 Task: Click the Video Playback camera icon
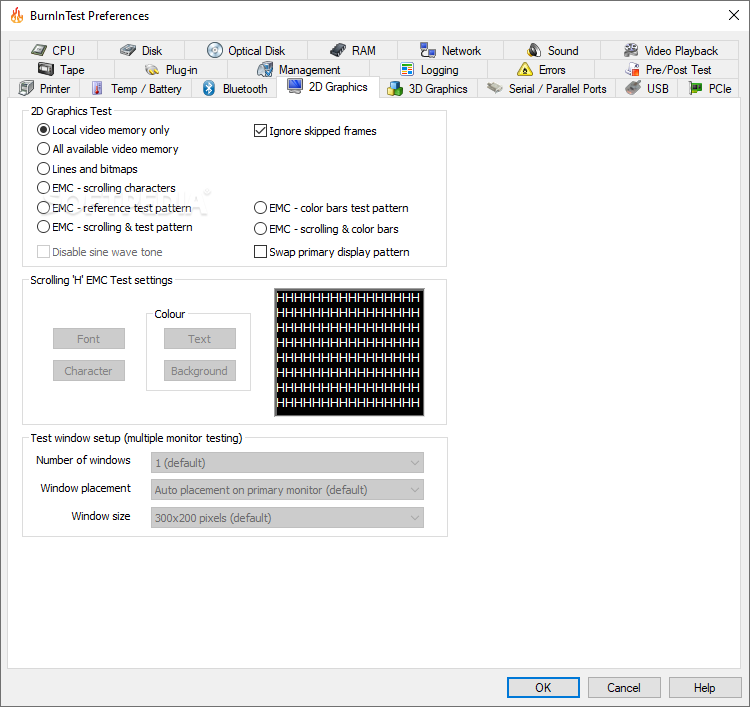click(x=631, y=50)
